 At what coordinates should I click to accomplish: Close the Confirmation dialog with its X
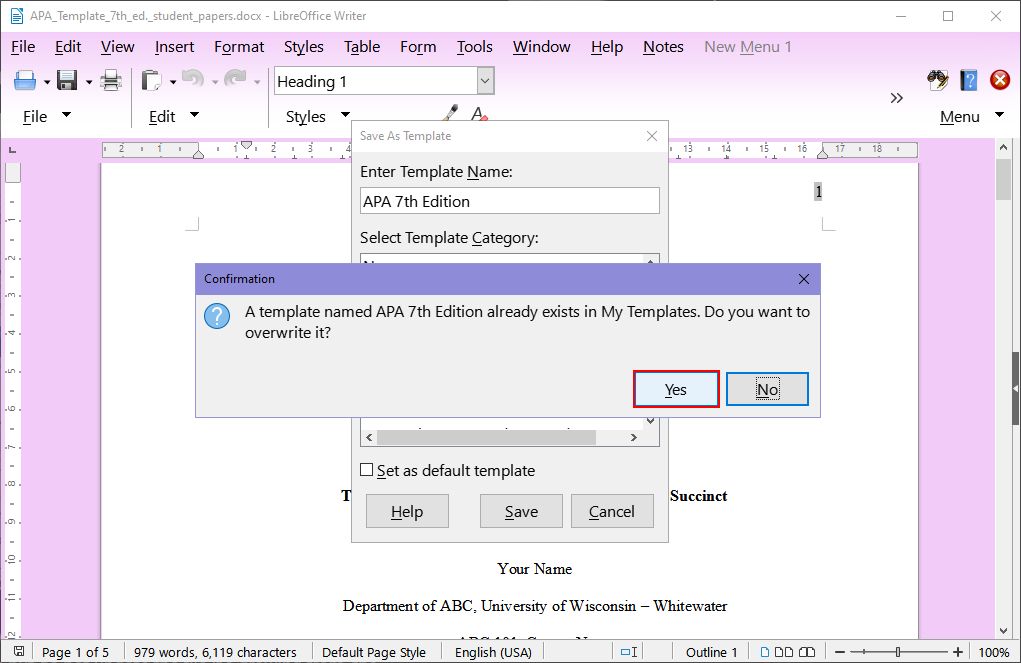tap(804, 279)
